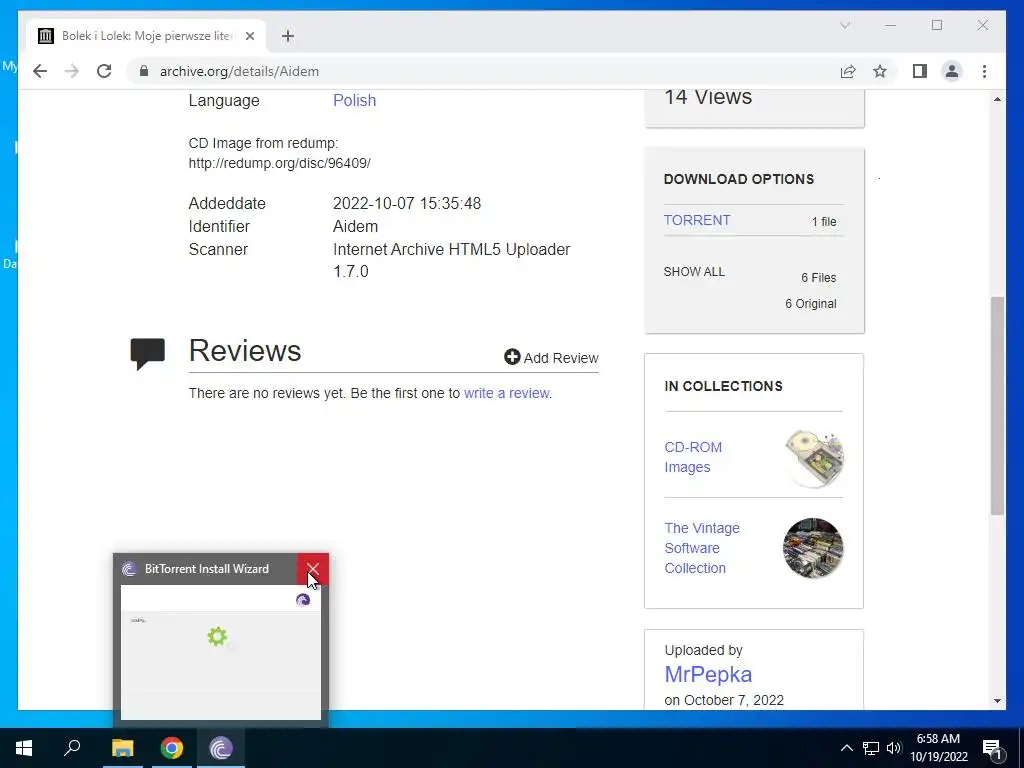Open the tab search chevron
Viewport: 1024px width, 768px height.
844,25
